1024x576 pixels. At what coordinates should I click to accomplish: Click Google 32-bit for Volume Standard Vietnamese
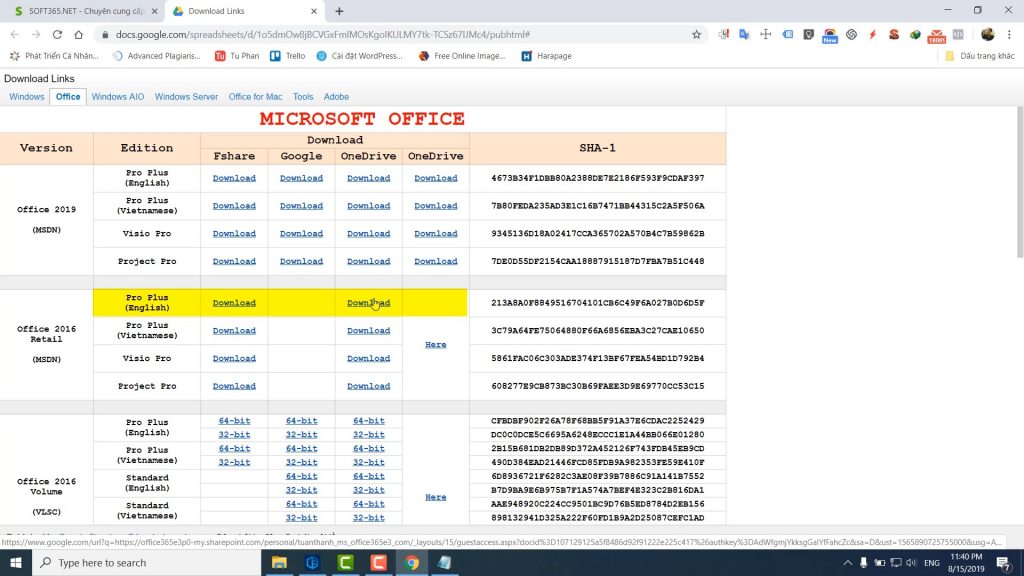pos(301,518)
